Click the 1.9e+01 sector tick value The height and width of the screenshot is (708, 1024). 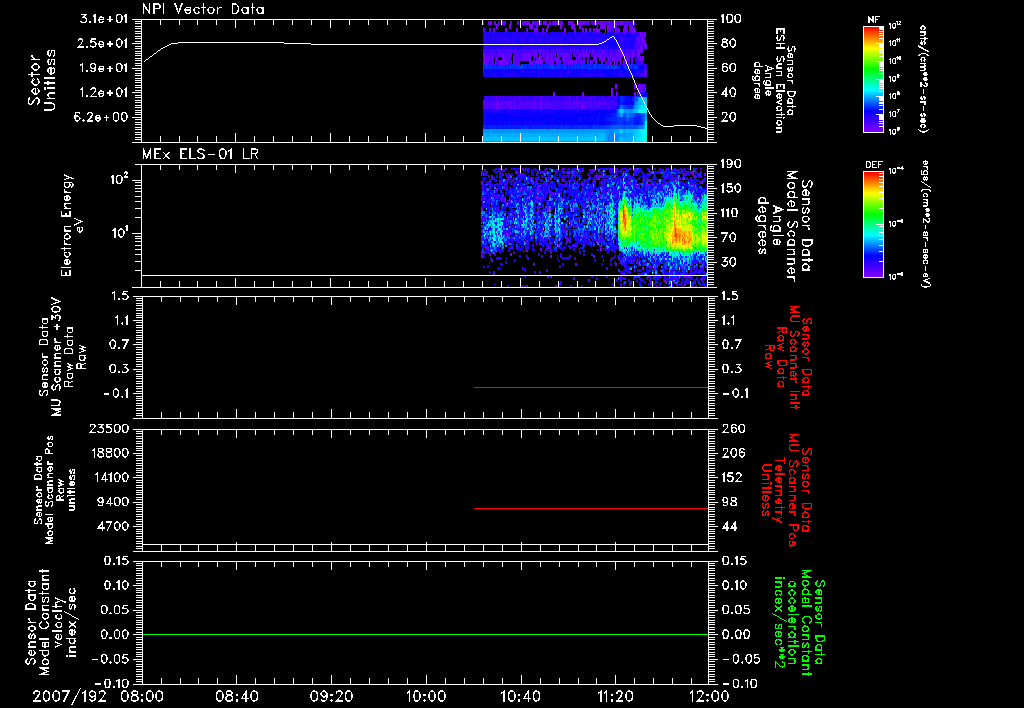[104, 68]
